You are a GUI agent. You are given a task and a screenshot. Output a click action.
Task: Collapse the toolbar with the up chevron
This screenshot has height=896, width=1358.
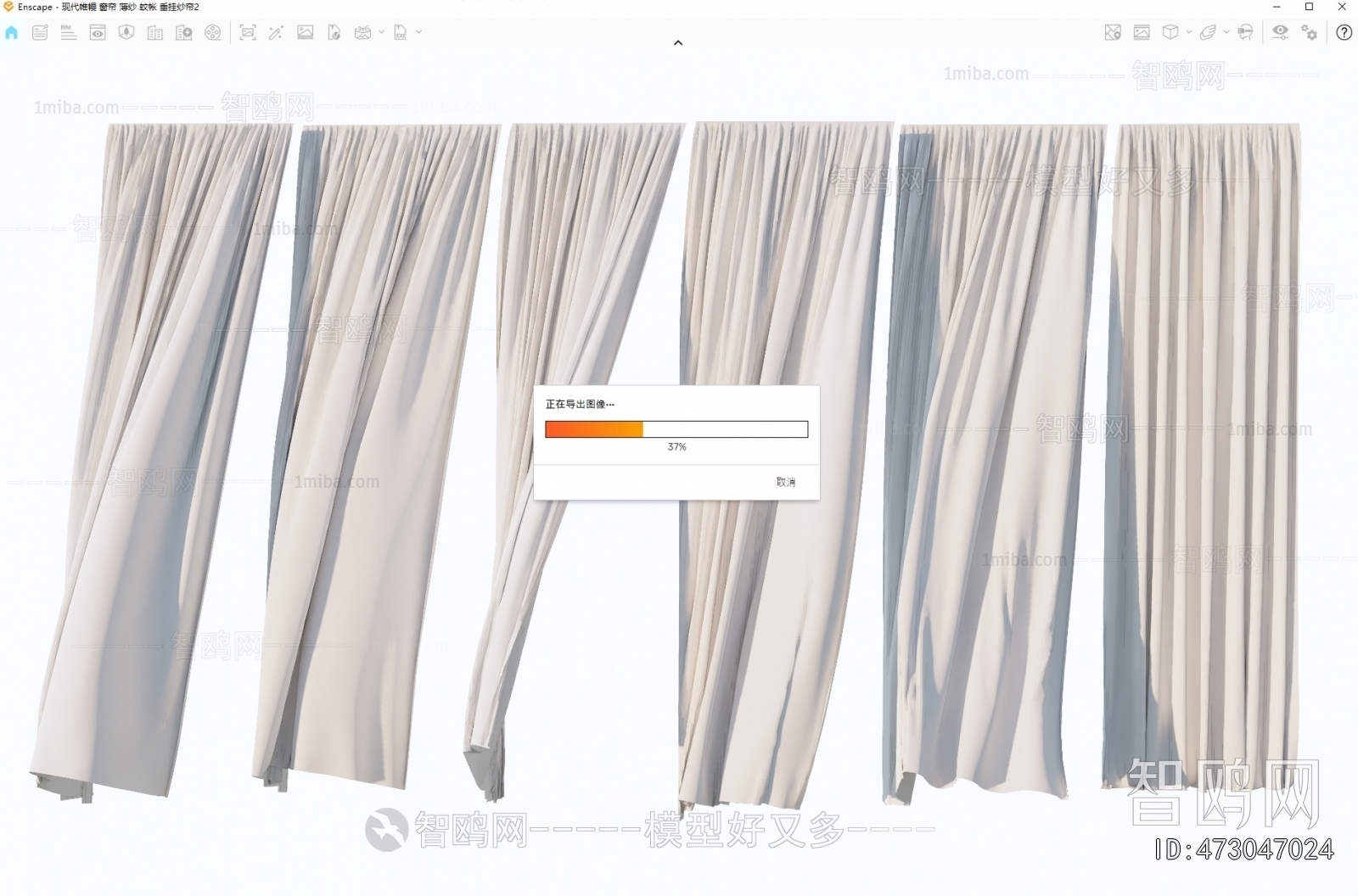(x=678, y=42)
